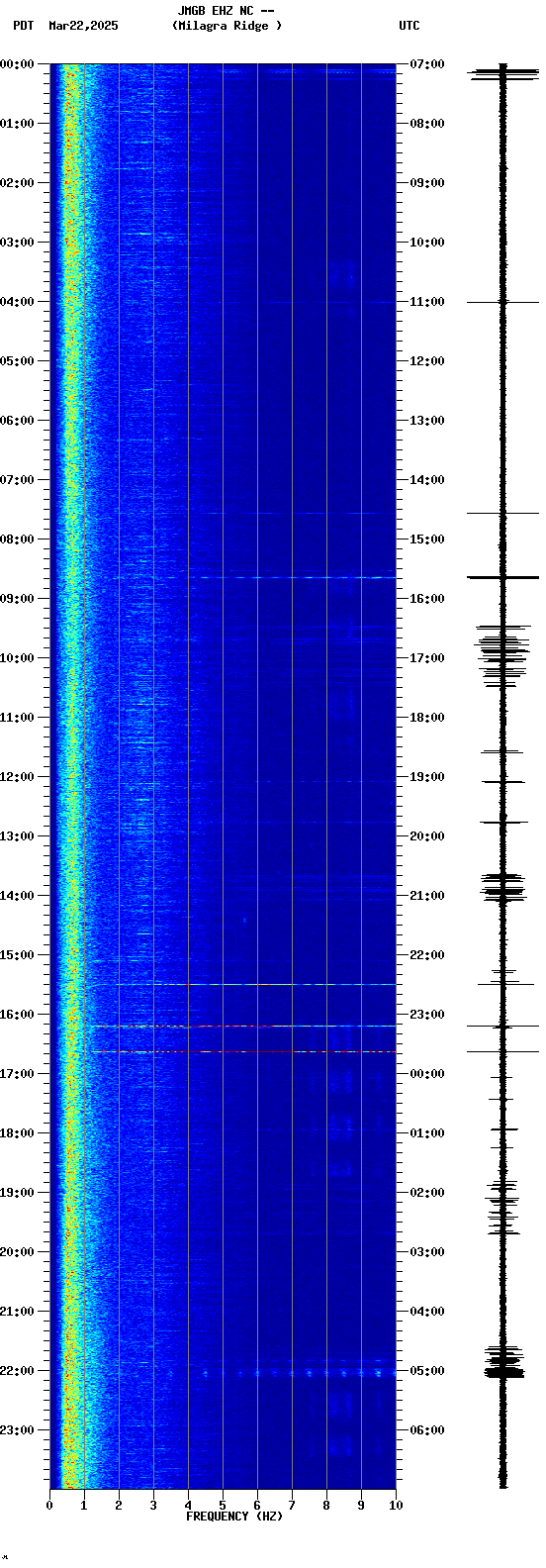
Task: Click the '10' tick on frequency axis
Action: tap(396, 1506)
